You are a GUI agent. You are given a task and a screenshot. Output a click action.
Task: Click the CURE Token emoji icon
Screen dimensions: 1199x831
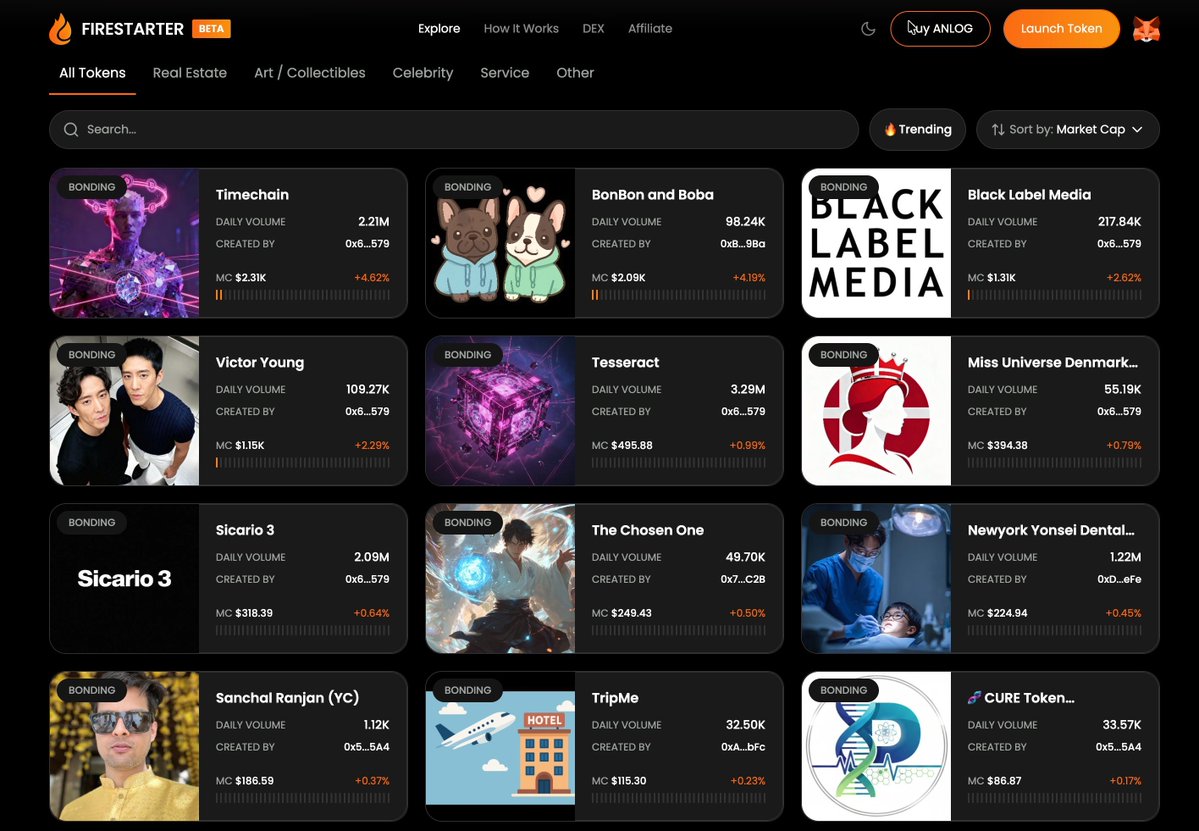click(974, 697)
